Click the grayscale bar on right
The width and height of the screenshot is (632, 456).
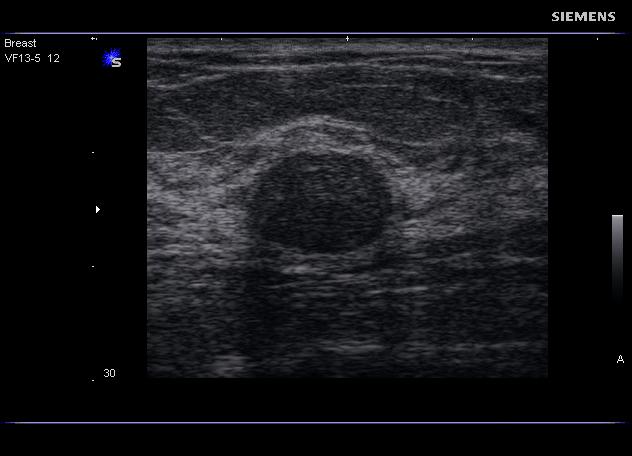point(617,257)
